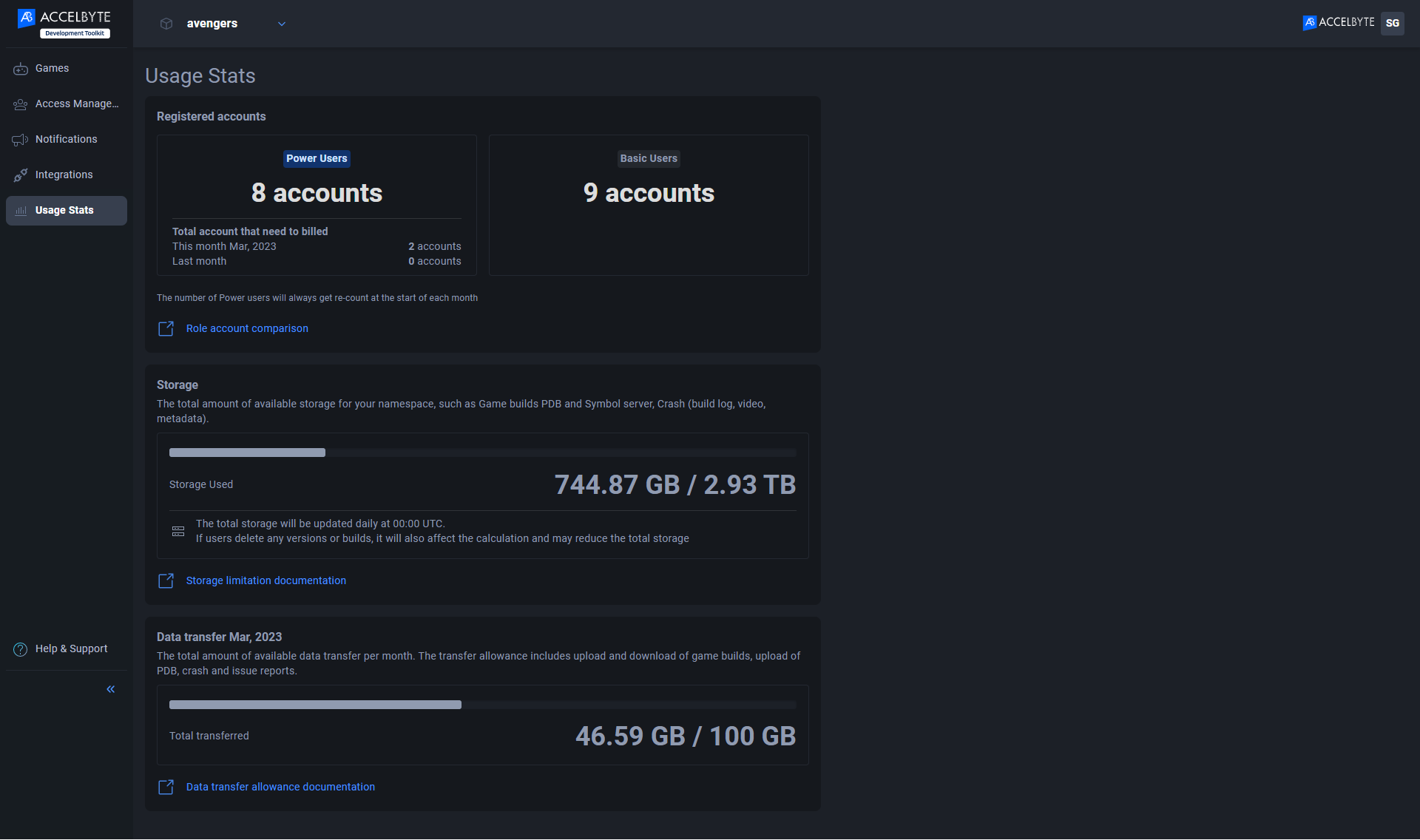The height and width of the screenshot is (840, 1420).
Task: Open Role account comparison link
Action: (247, 328)
